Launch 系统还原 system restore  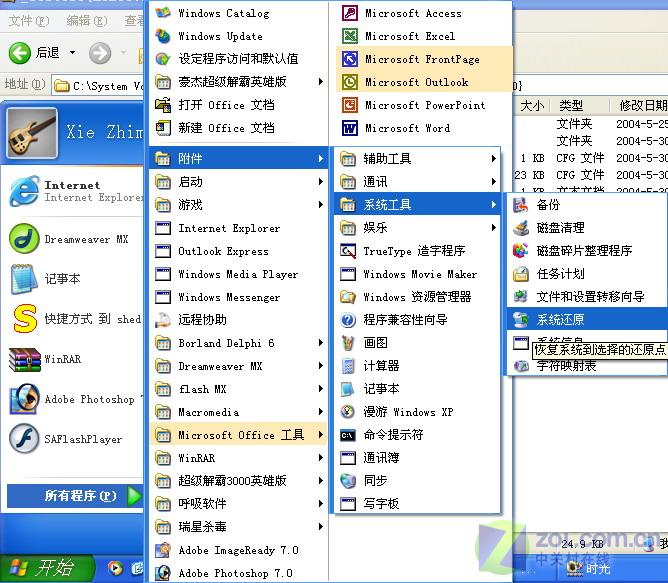pyautogui.click(x=587, y=319)
